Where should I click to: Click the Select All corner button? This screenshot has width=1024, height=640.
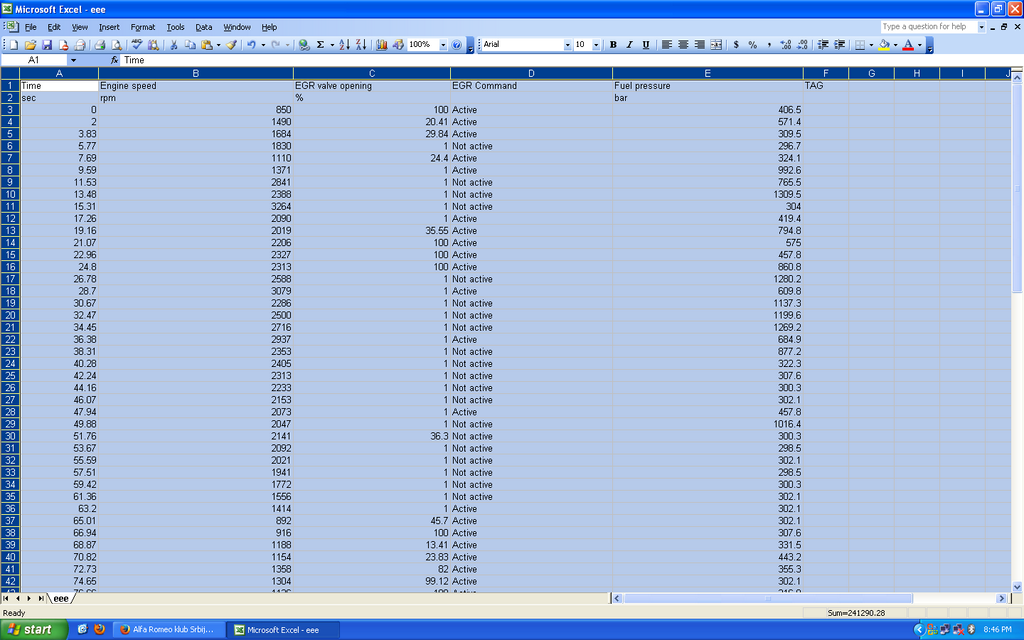(10, 73)
